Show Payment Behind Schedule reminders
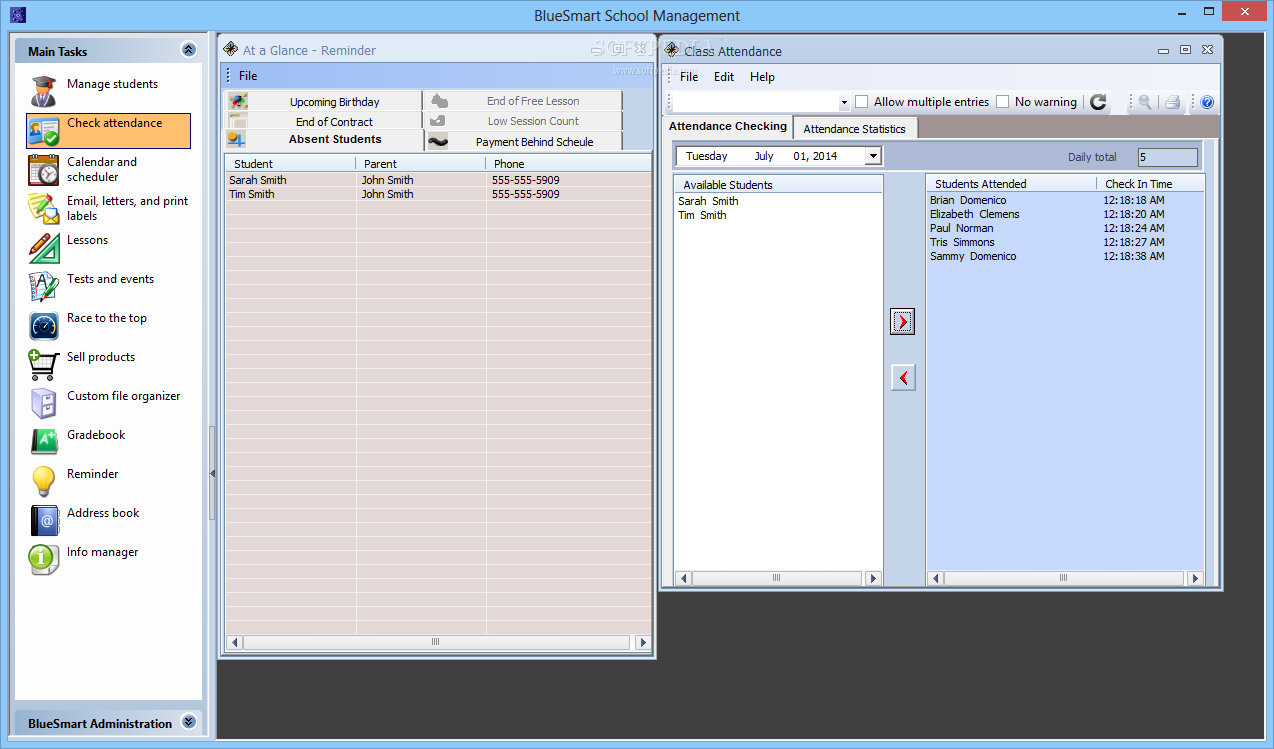This screenshot has height=749, width=1274. (x=524, y=141)
